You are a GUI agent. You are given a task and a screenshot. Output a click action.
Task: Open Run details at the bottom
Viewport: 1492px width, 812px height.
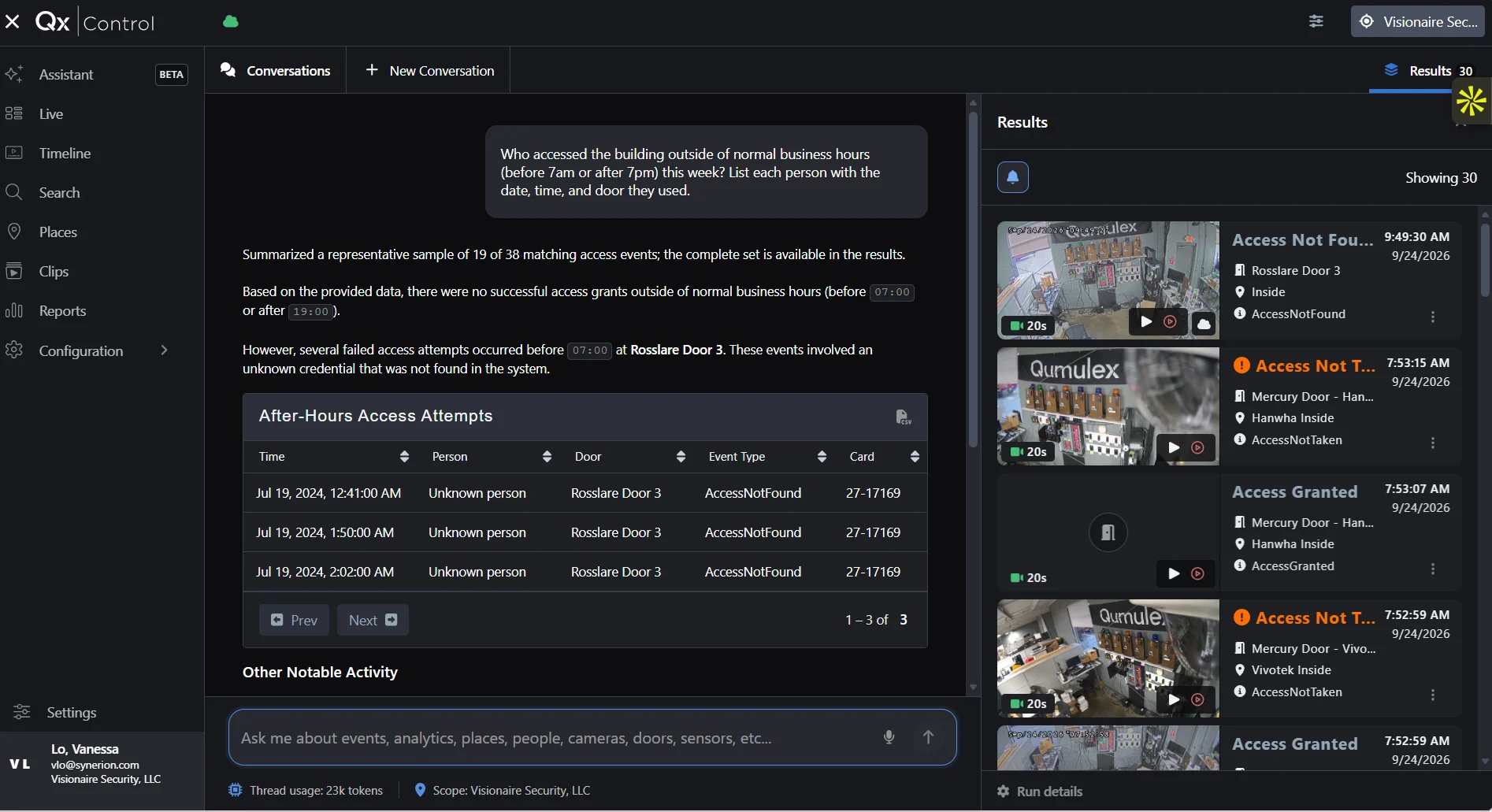[x=1040, y=791]
